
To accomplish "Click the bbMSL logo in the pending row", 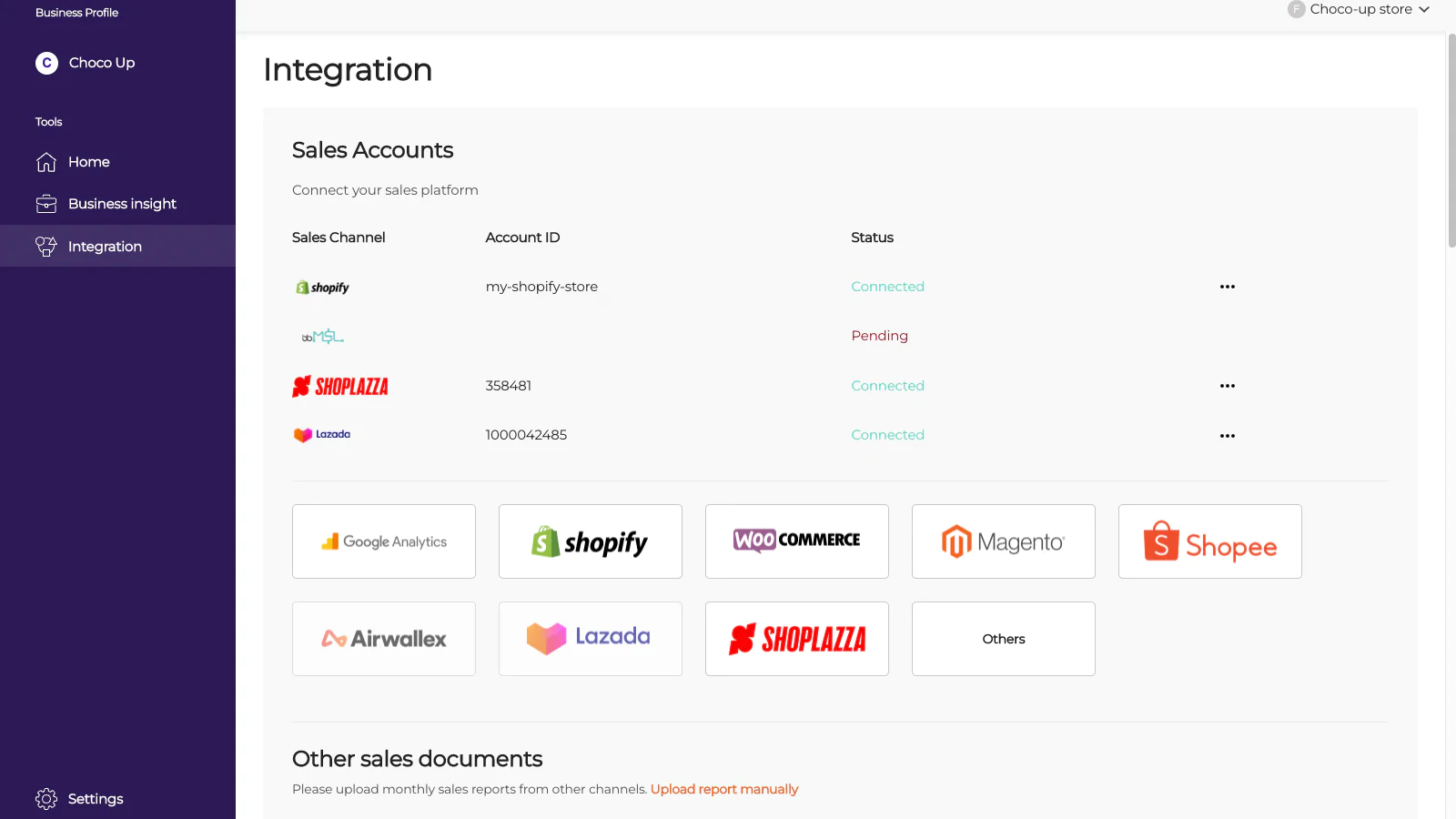I will click(323, 335).
